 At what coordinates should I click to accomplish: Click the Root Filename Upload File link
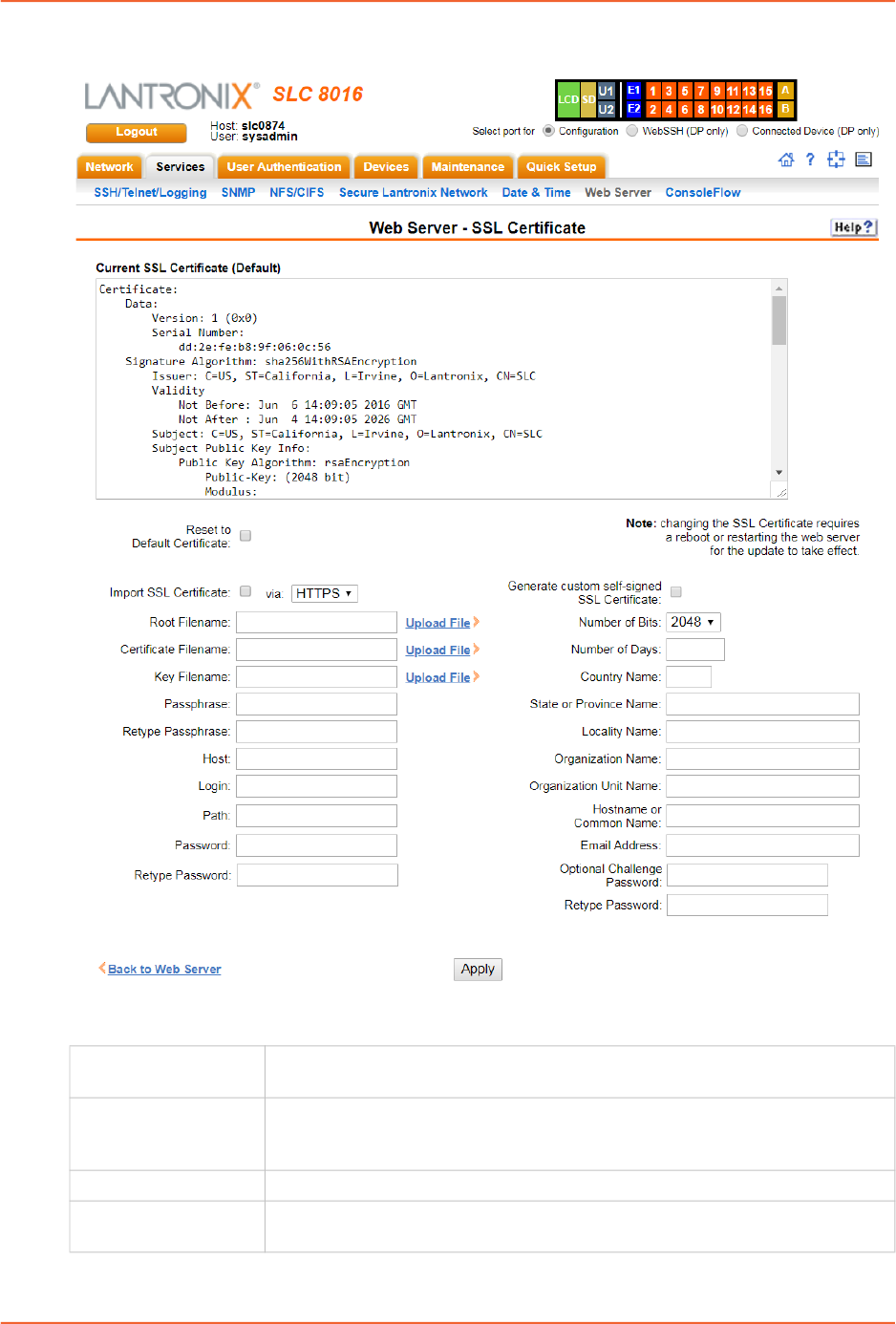pos(437,623)
